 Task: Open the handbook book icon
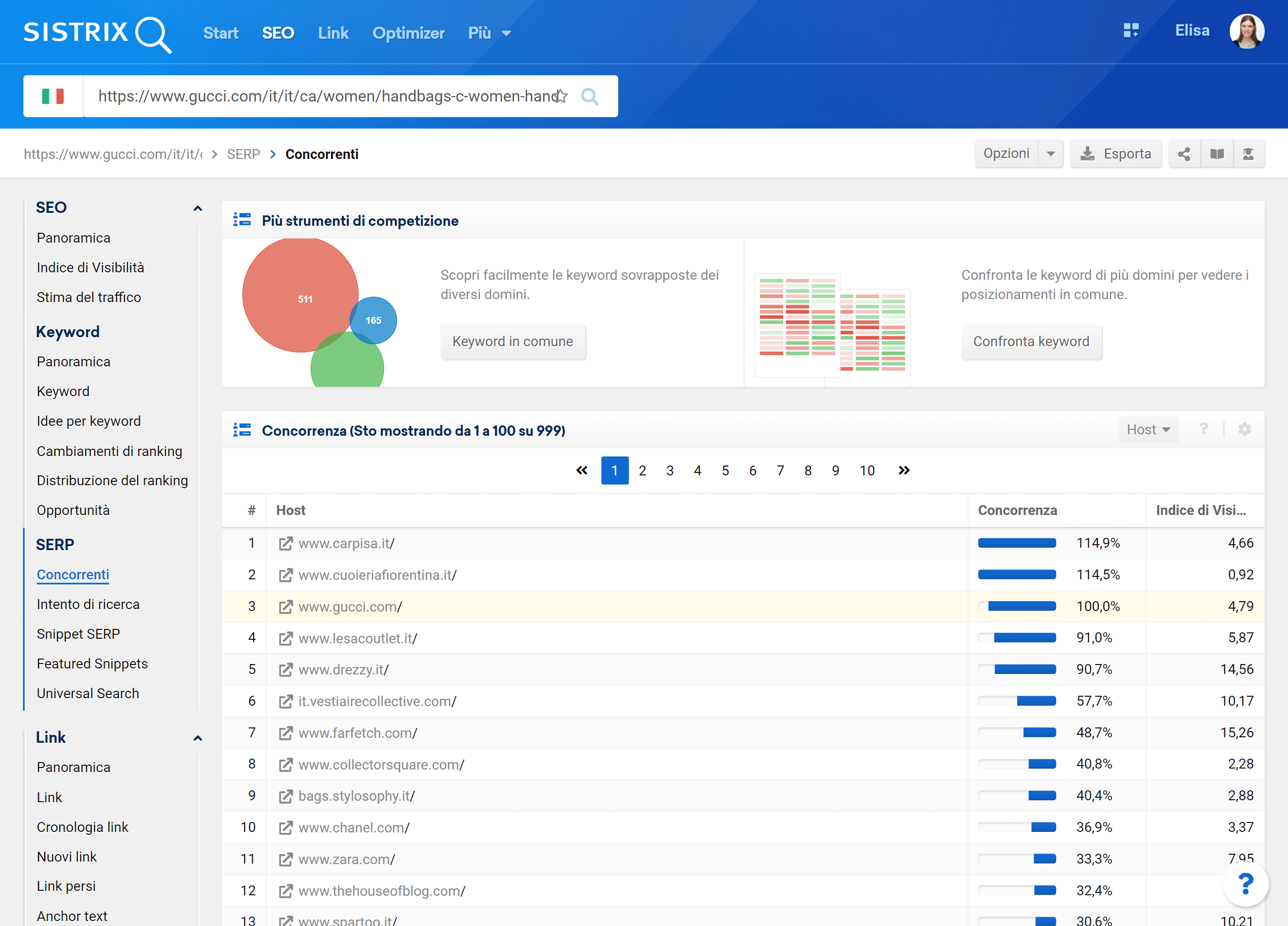point(1217,154)
